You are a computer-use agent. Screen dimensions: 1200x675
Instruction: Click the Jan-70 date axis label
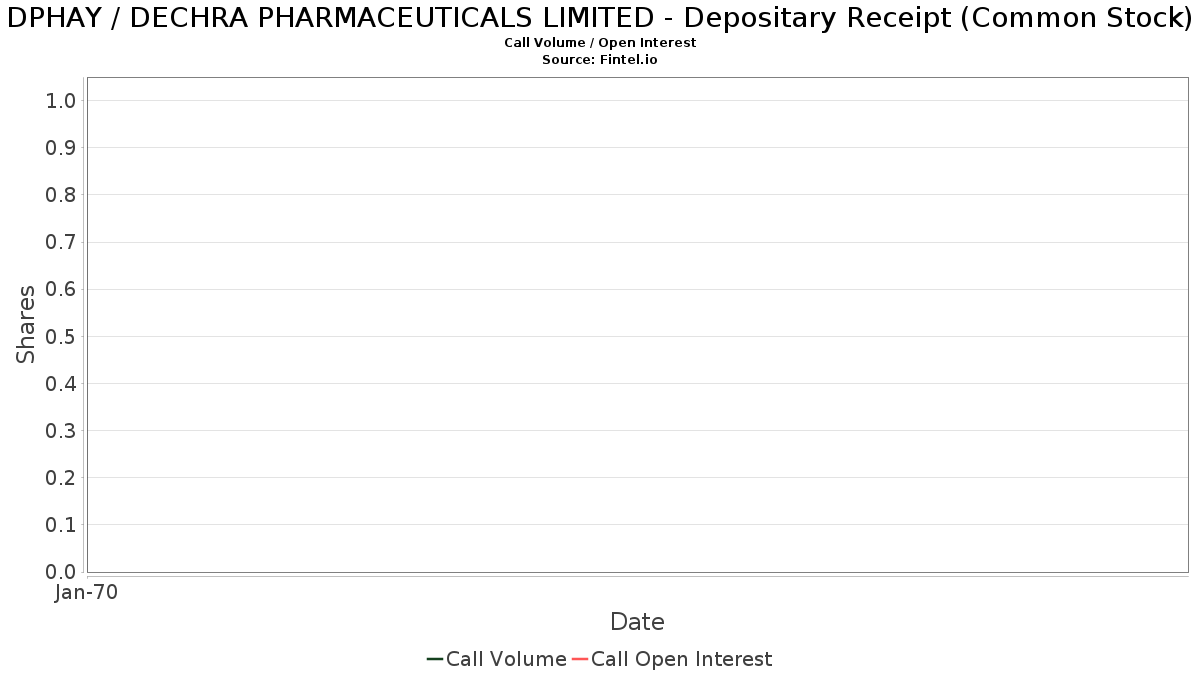[x=86, y=592]
